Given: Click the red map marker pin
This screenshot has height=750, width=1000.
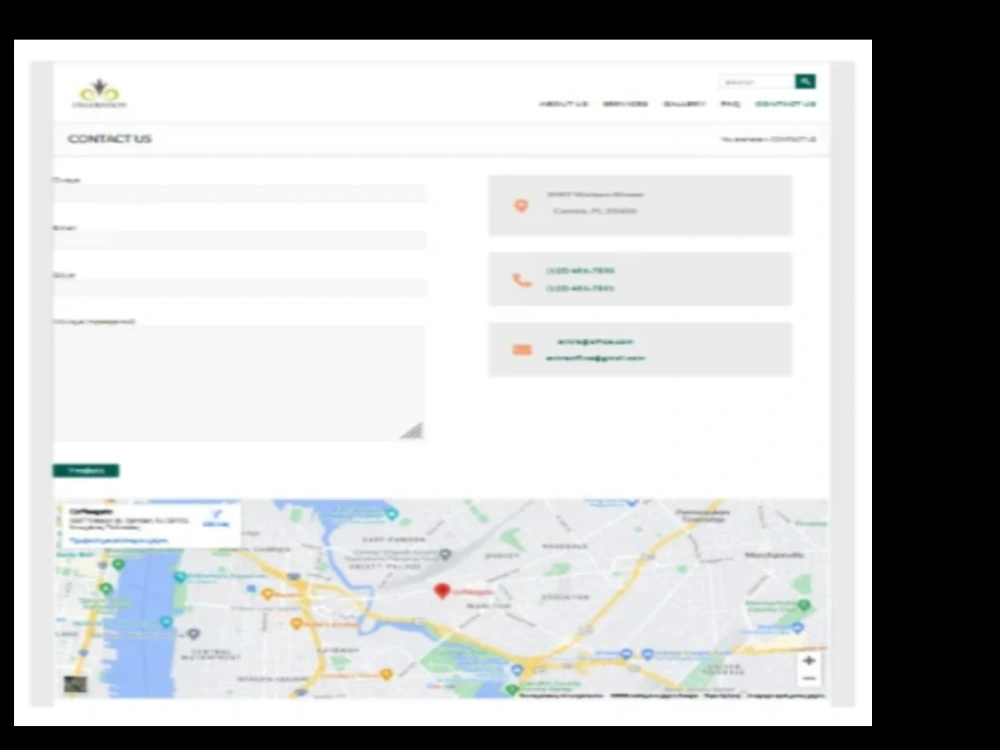Looking at the screenshot, I should pyautogui.click(x=441, y=591).
